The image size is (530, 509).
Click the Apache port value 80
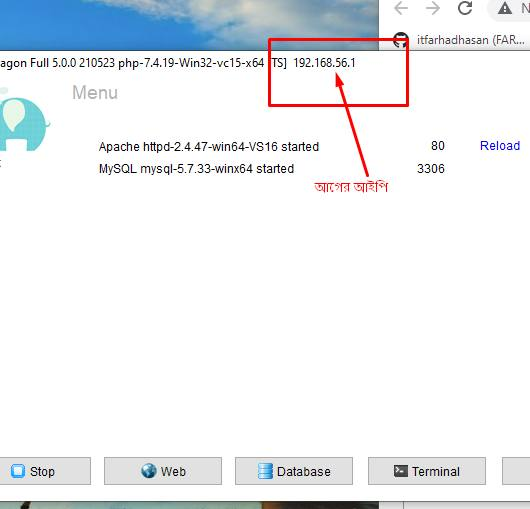[438, 146]
